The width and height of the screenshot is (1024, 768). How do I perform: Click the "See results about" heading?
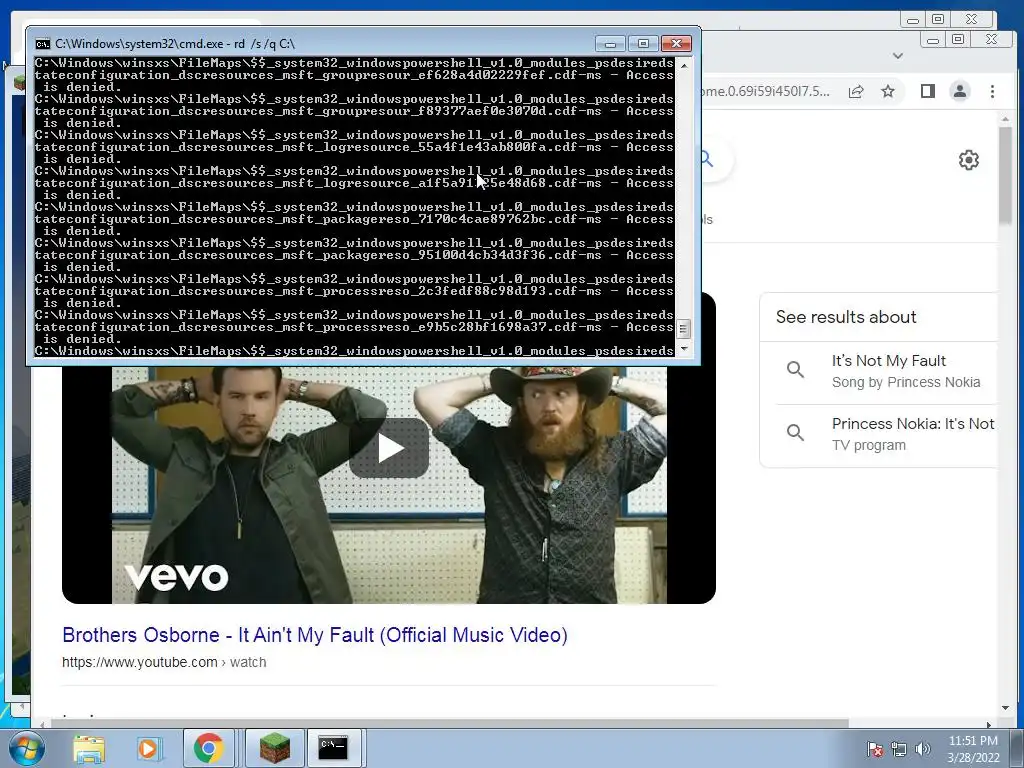click(846, 317)
